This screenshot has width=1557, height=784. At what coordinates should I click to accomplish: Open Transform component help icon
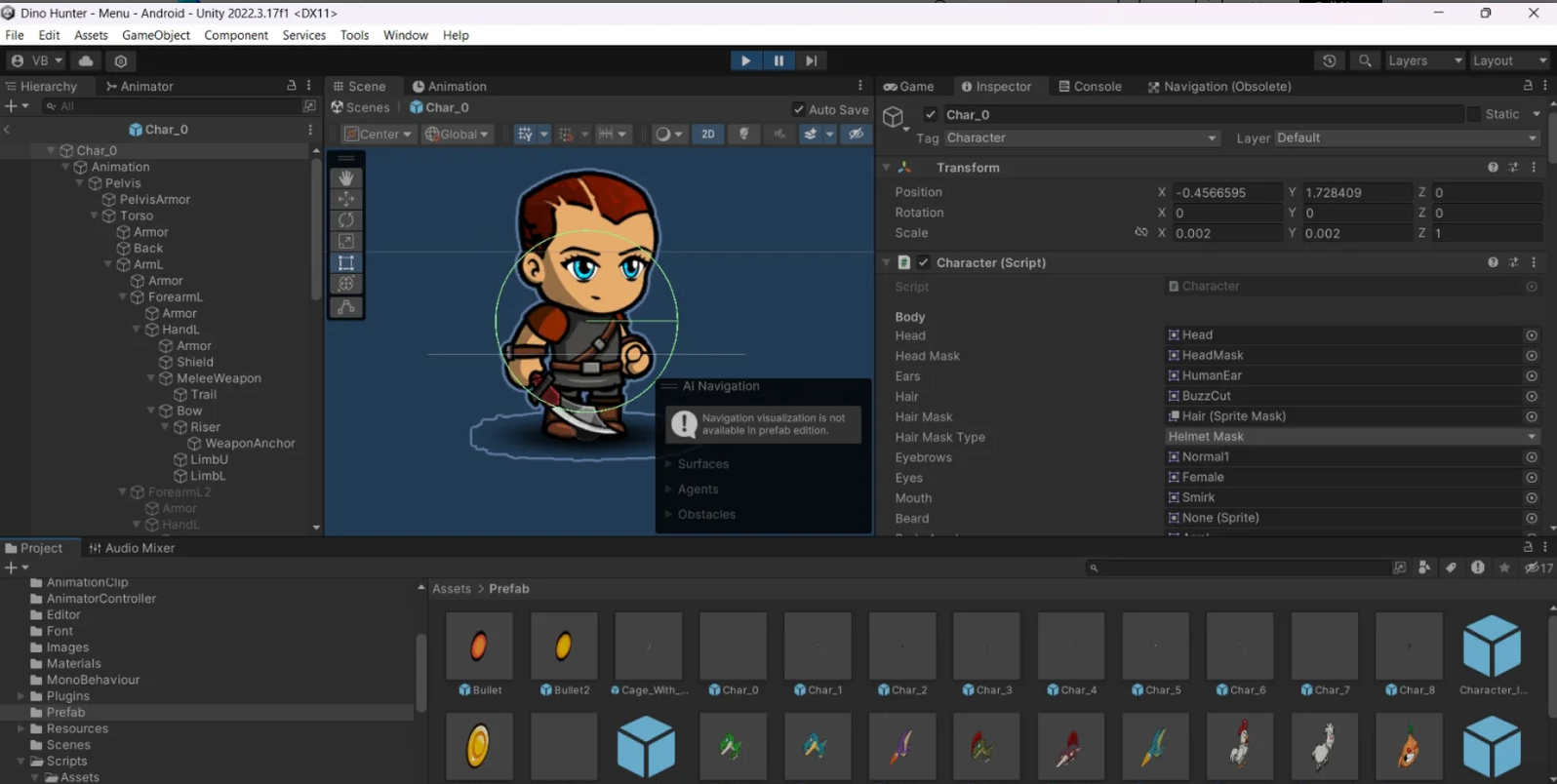coord(1493,168)
